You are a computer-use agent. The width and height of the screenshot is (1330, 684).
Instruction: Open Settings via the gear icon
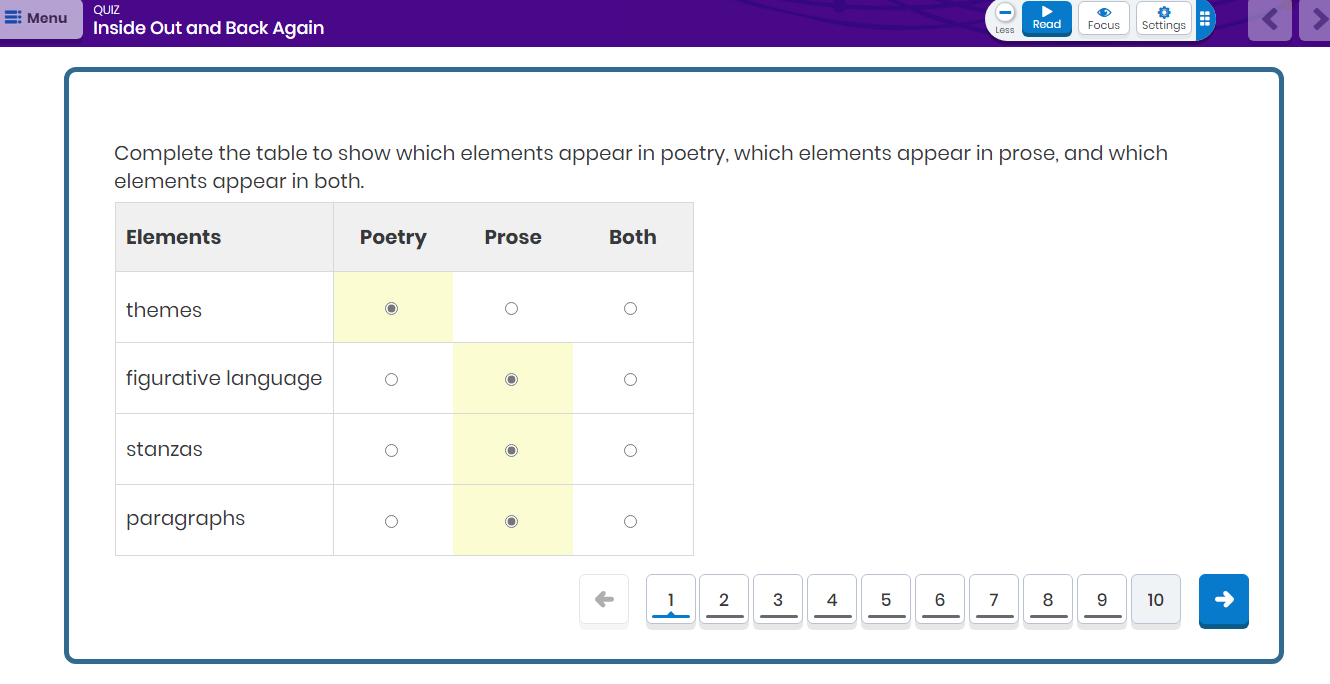pos(1163,18)
